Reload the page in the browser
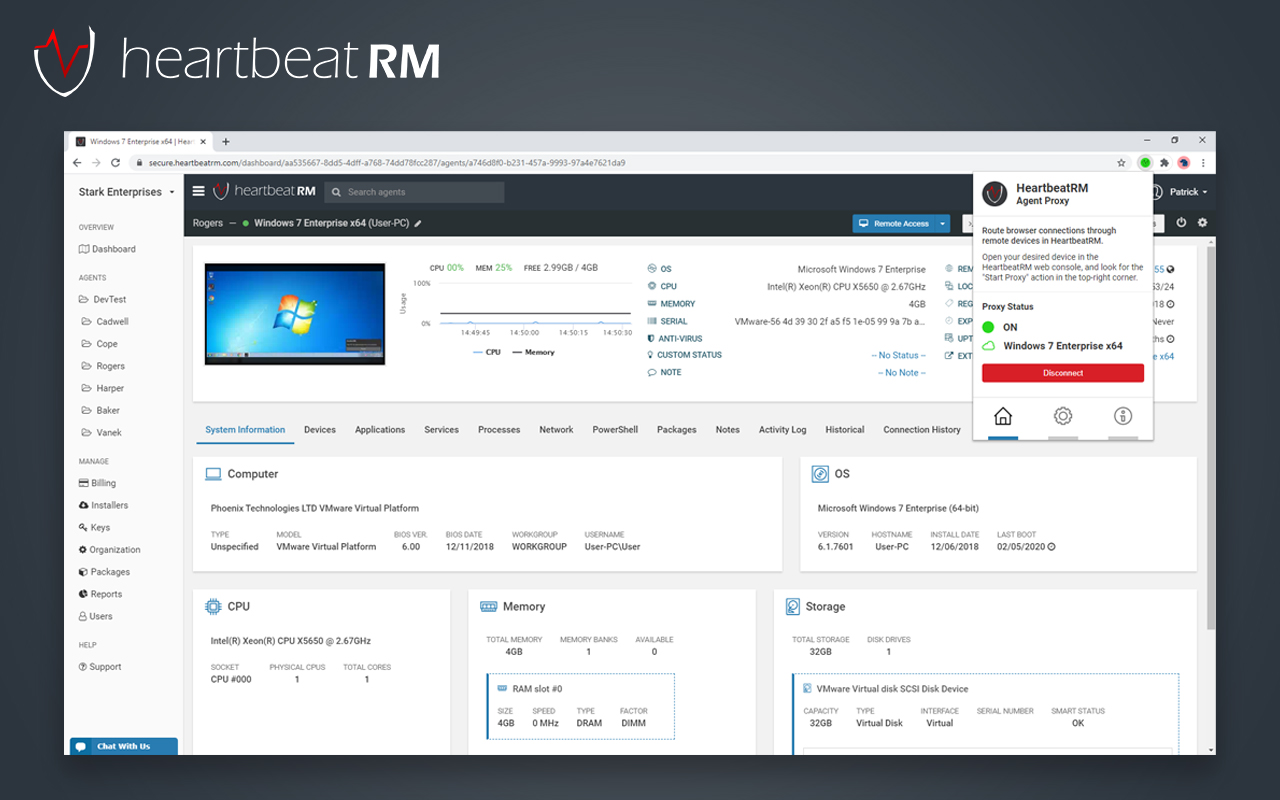This screenshot has width=1280, height=800. (x=115, y=162)
